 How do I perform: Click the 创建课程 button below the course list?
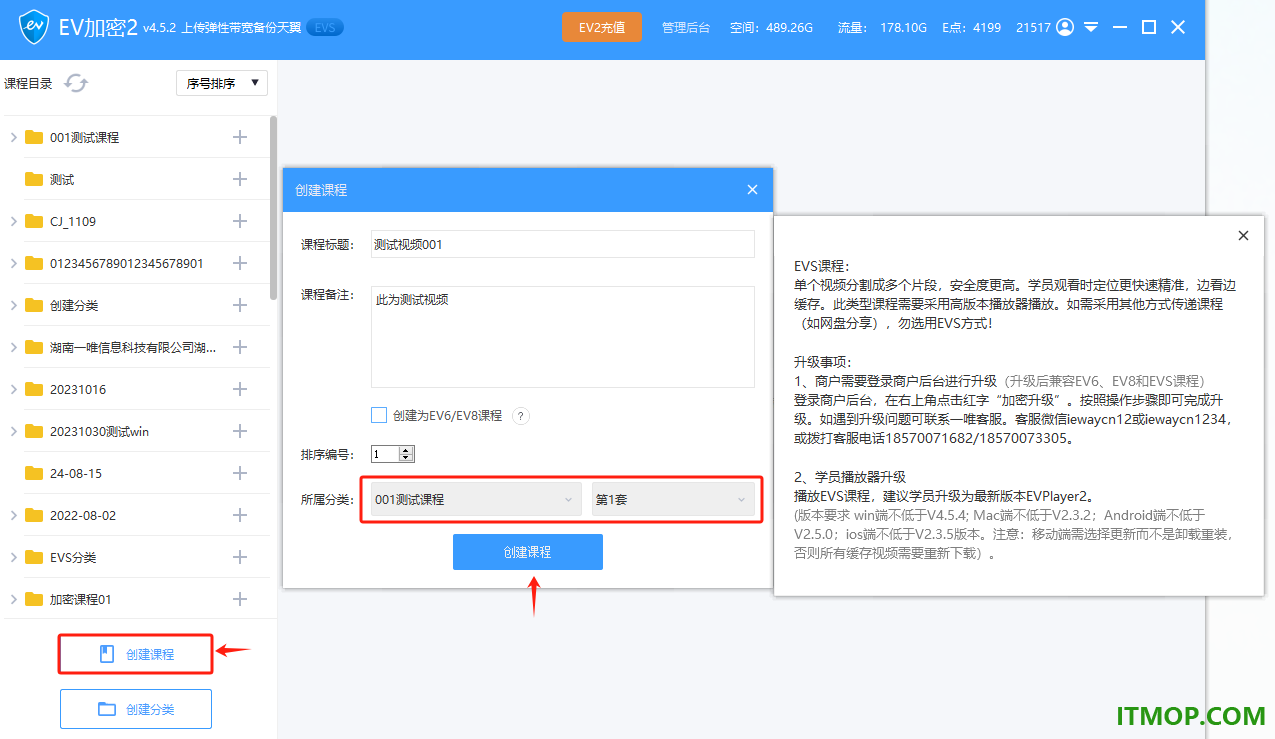pos(136,654)
